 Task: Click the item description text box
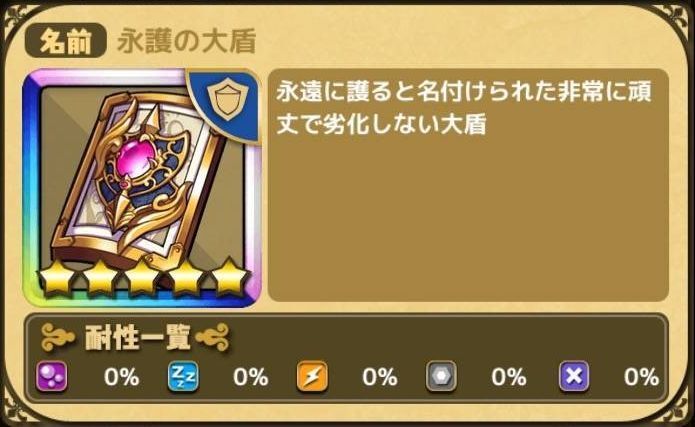pyautogui.click(x=468, y=185)
